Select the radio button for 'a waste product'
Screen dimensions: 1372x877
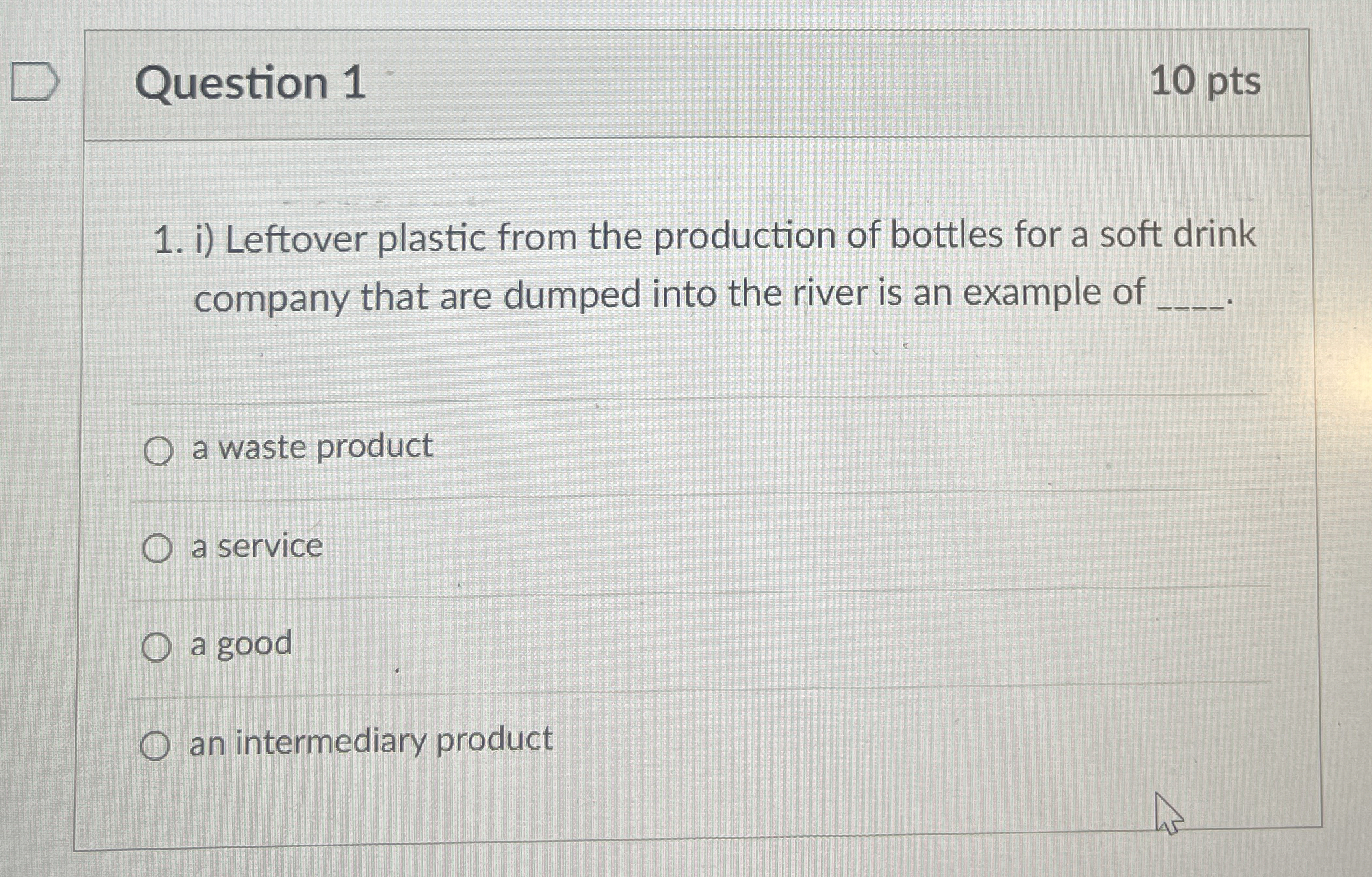click(x=158, y=448)
